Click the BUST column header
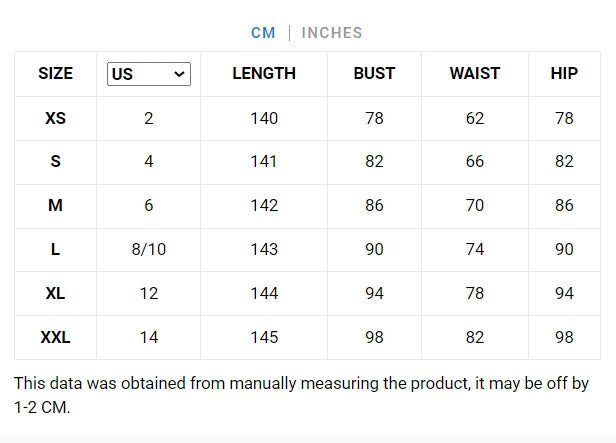The height and width of the screenshot is (443, 616). 374,74
